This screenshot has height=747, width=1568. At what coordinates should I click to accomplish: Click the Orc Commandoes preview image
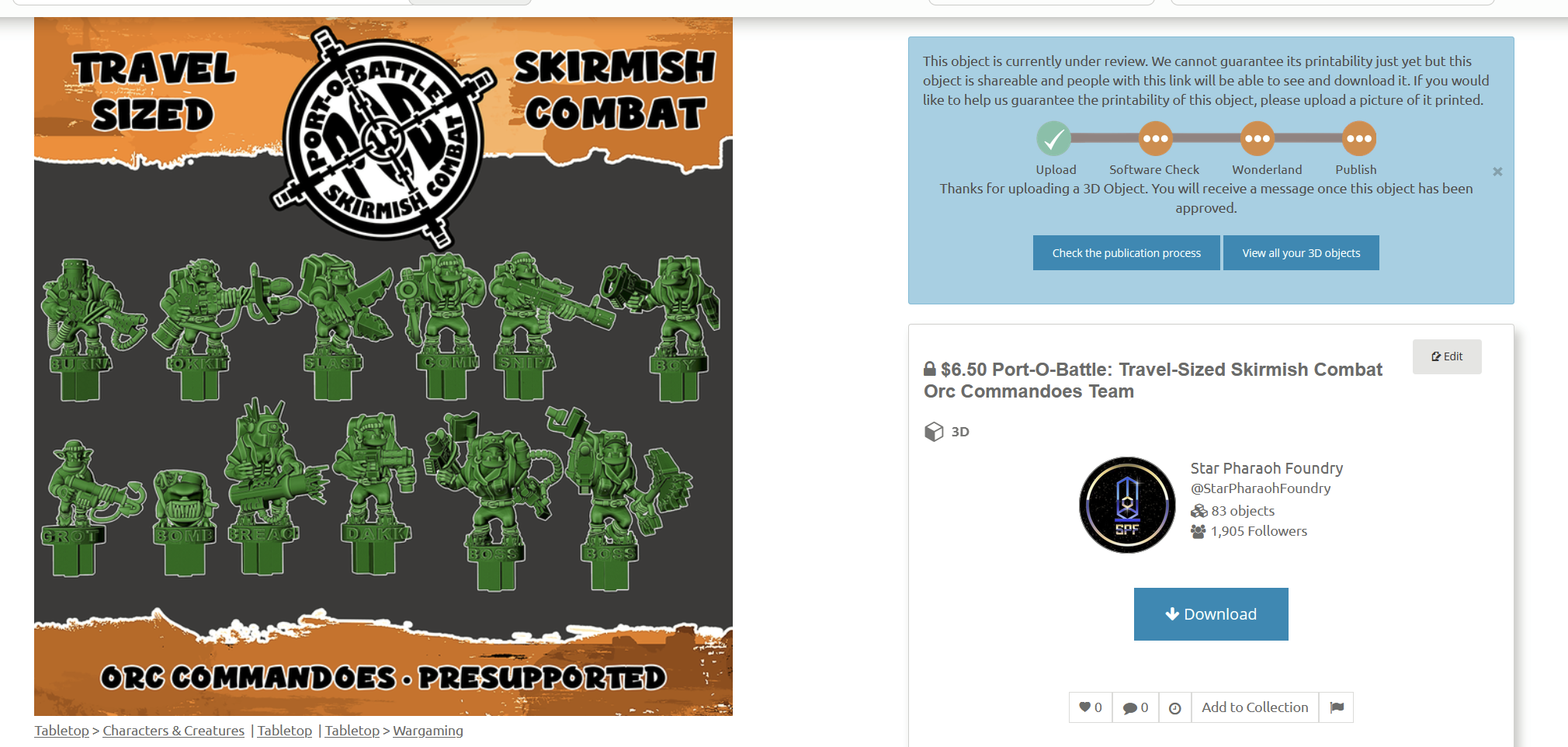383,367
